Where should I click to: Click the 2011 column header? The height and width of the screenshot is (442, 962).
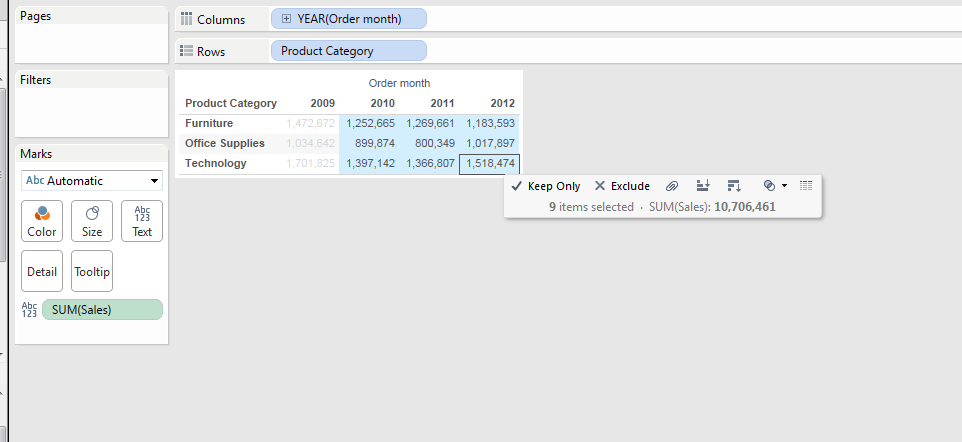click(442, 103)
